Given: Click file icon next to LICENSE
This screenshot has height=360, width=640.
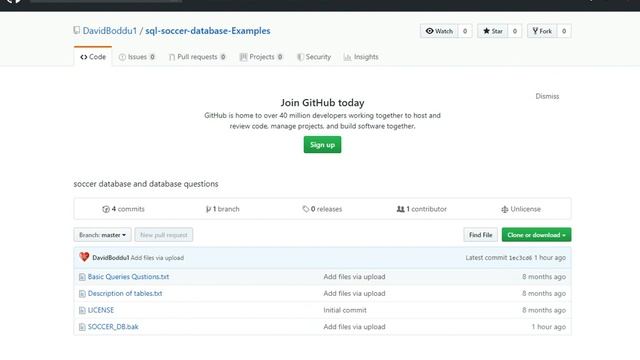Looking at the screenshot, I should click(x=82, y=311).
